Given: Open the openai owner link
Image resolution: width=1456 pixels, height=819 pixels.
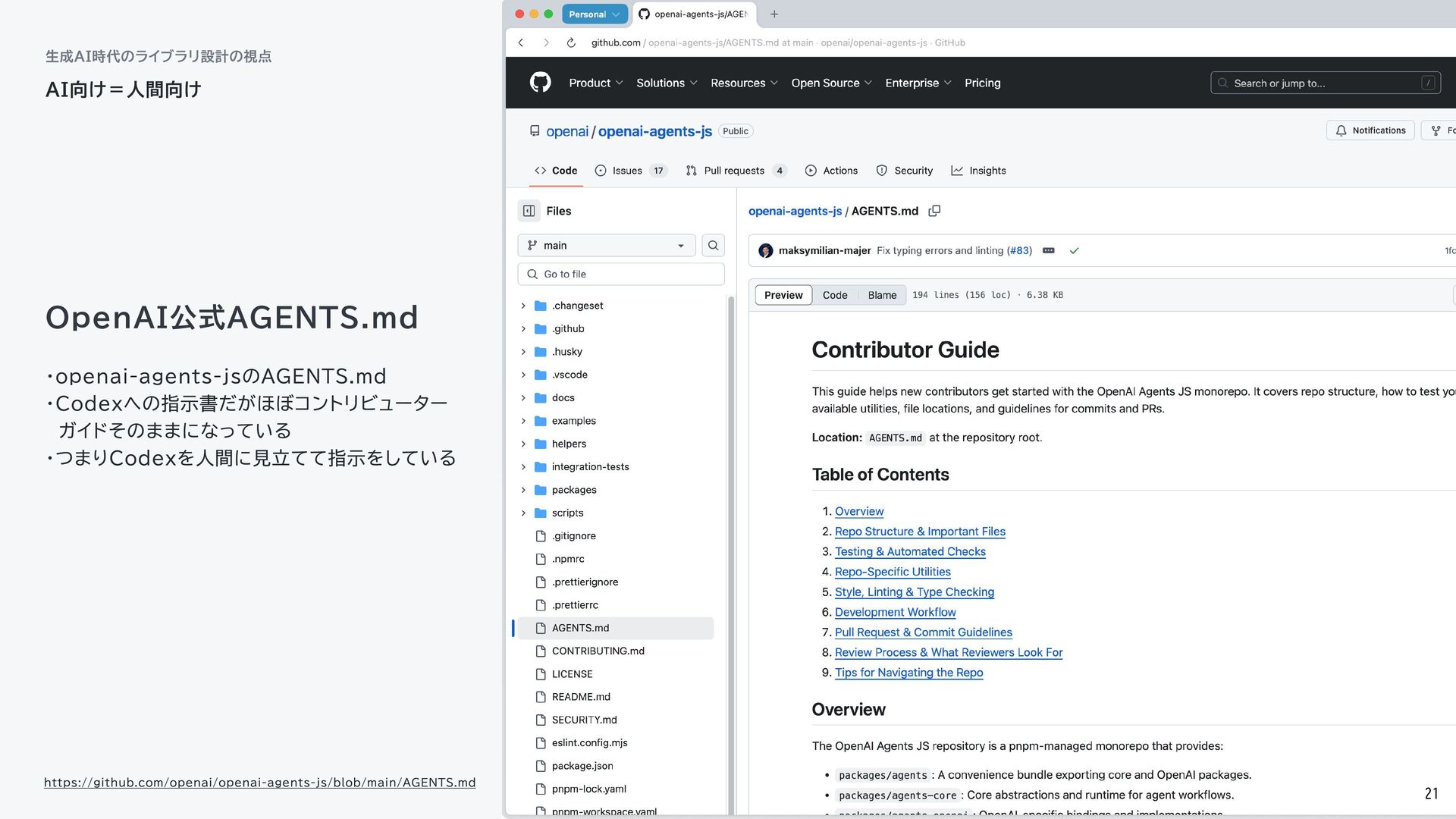Looking at the screenshot, I should pyautogui.click(x=567, y=131).
